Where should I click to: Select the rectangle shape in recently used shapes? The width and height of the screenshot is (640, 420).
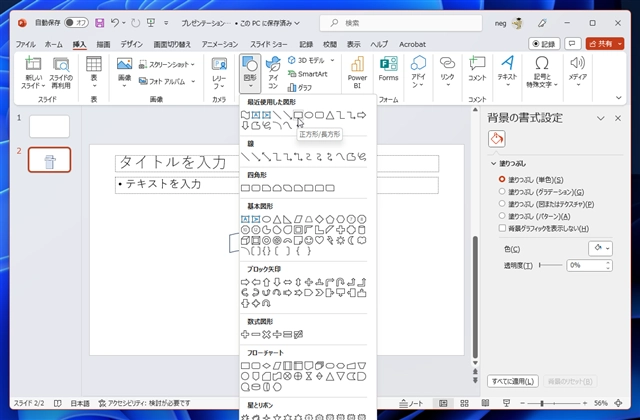(x=298, y=115)
